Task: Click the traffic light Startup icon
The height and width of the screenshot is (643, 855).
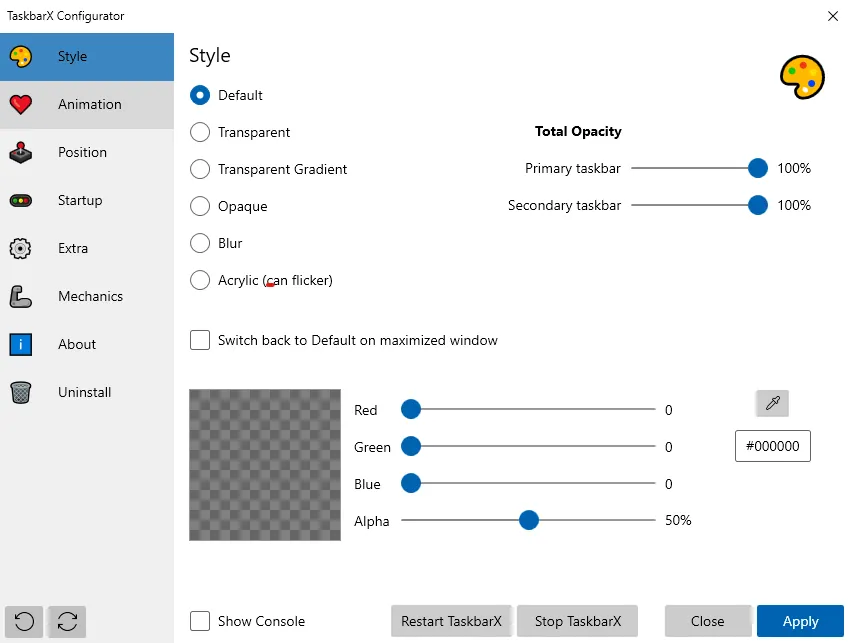Action: (x=21, y=201)
